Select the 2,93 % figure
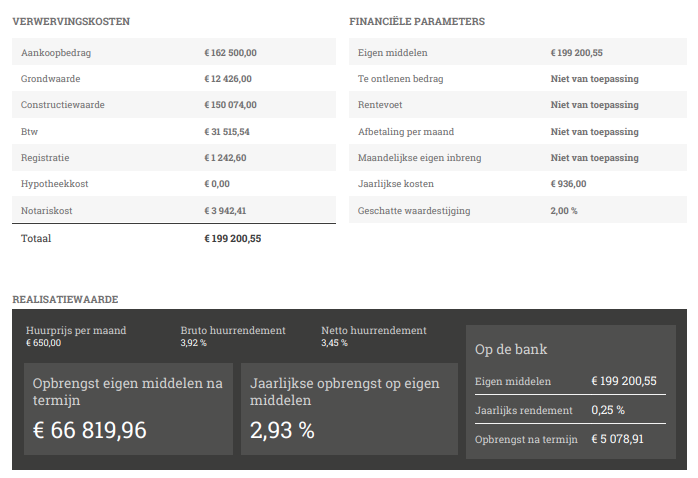The image size is (698, 478). [282, 430]
